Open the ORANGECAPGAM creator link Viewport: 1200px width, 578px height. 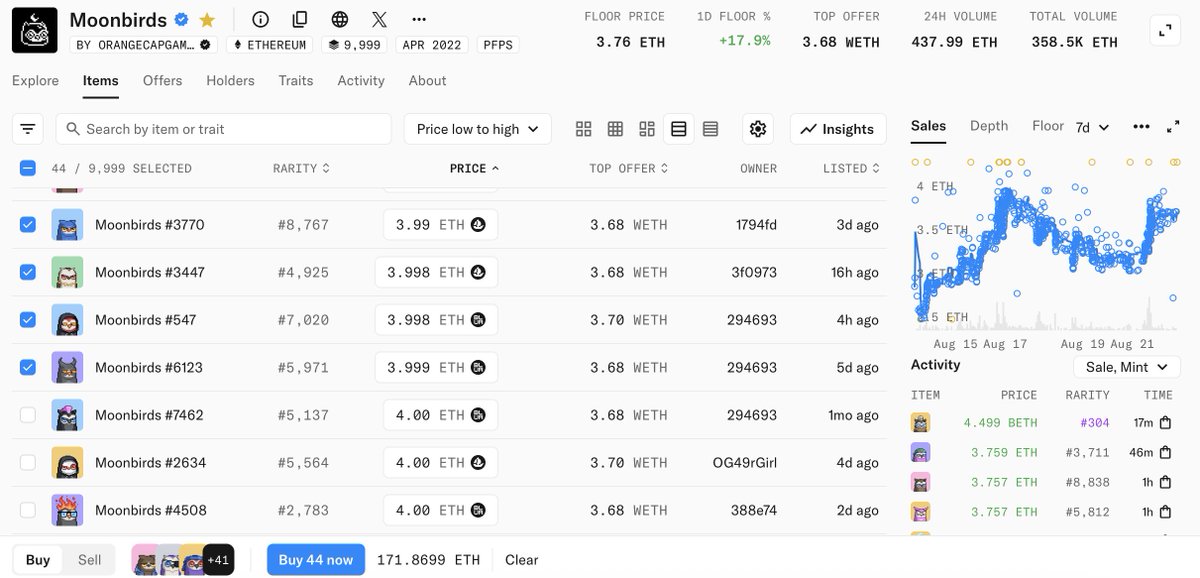[145, 45]
